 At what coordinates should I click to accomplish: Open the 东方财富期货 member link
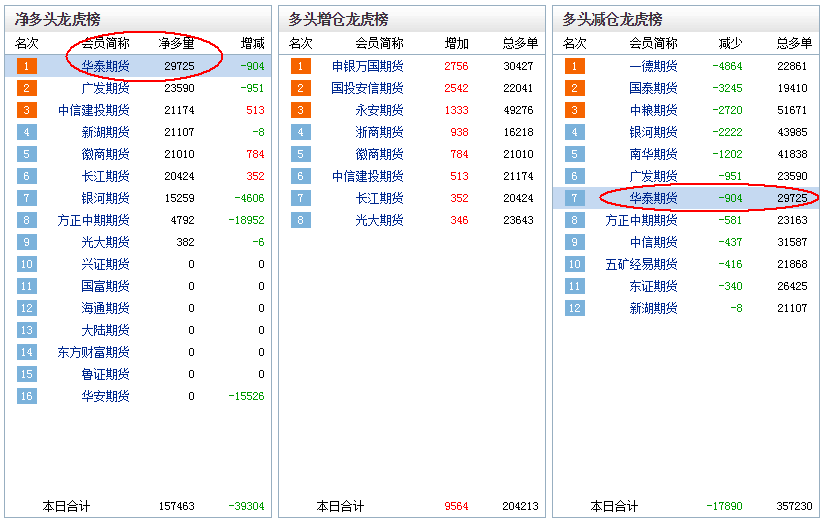click(93, 352)
